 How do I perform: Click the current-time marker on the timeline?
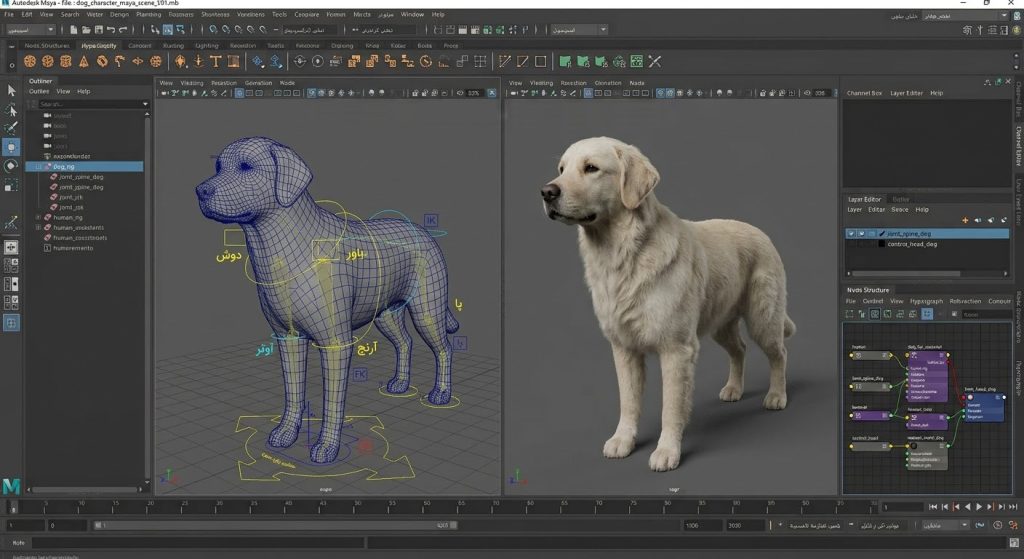14,507
